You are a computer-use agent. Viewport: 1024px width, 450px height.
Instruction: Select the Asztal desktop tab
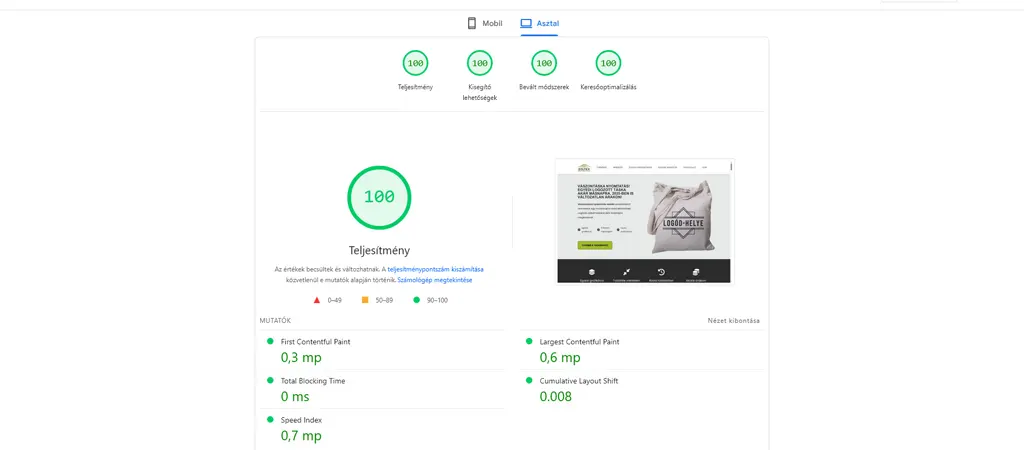click(539, 23)
